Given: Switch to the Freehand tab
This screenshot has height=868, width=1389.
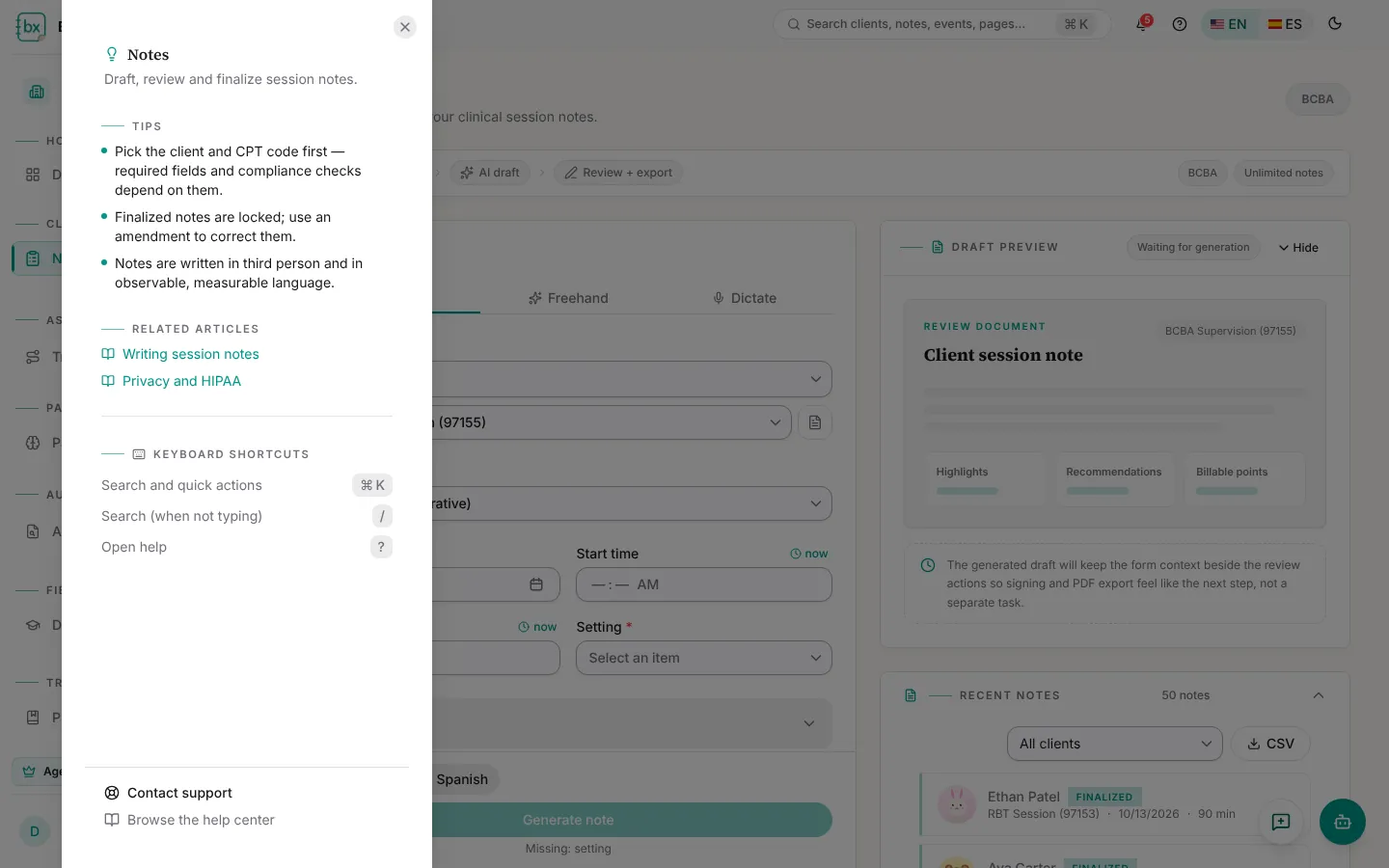Looking at the screenshot, I should 569,298.
